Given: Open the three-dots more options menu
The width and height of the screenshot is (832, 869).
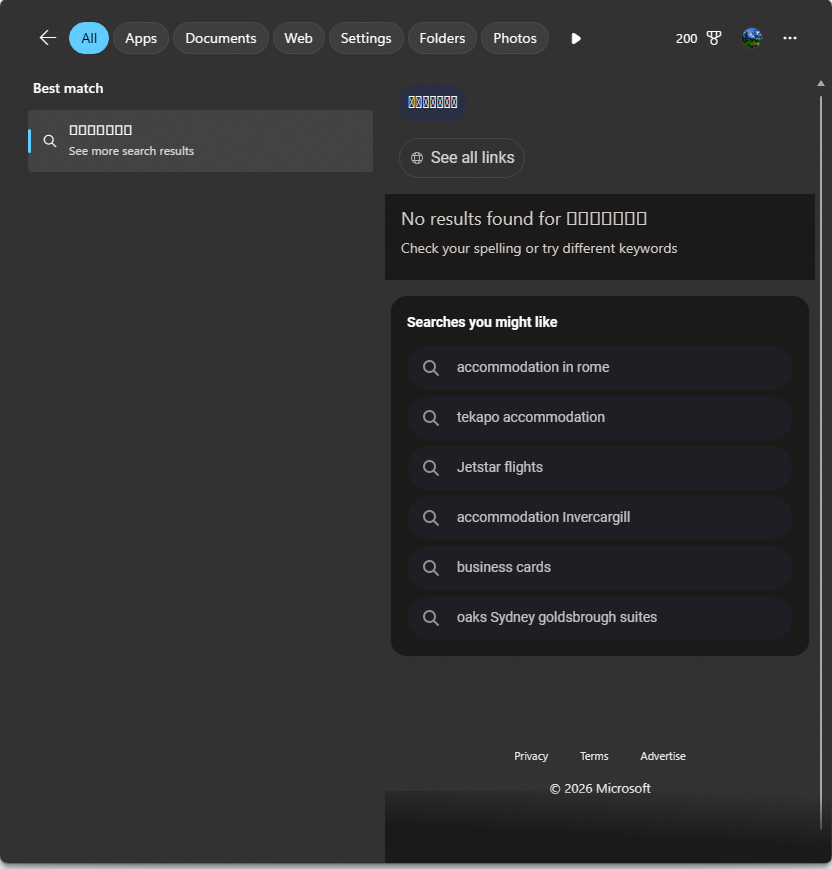Looking at the screenshot, I should (790, 38).
